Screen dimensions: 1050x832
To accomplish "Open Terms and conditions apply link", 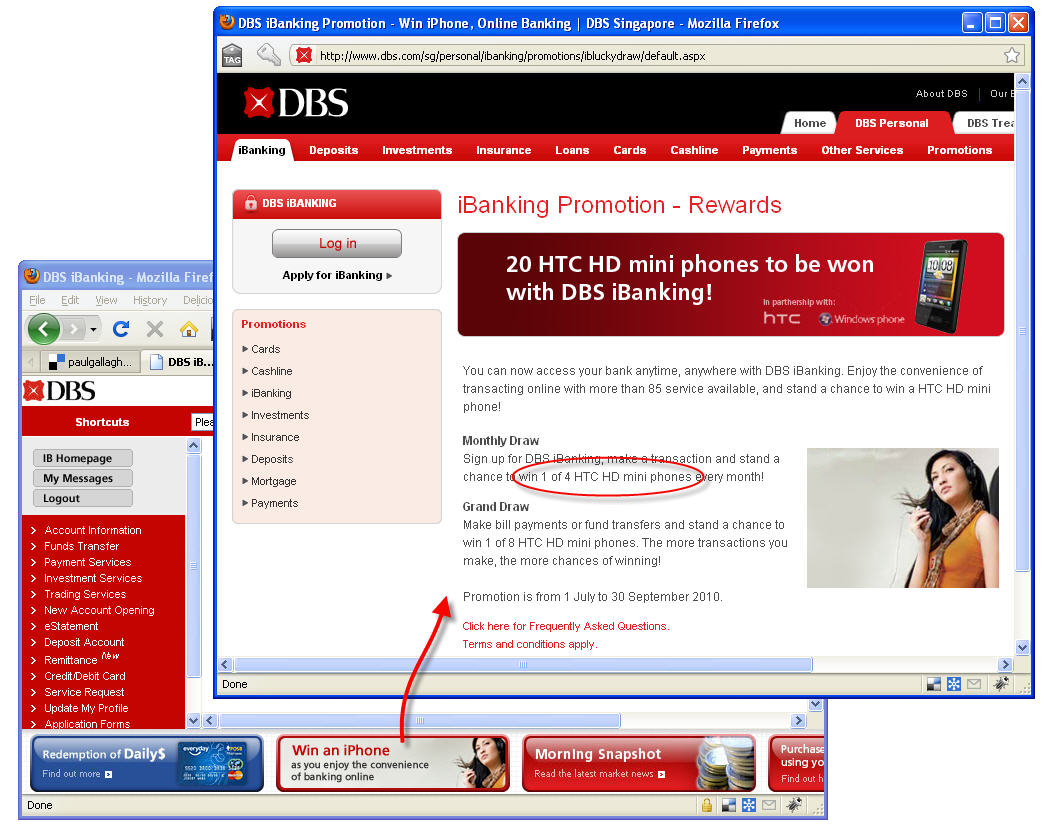I will click(x=530, y=644).
